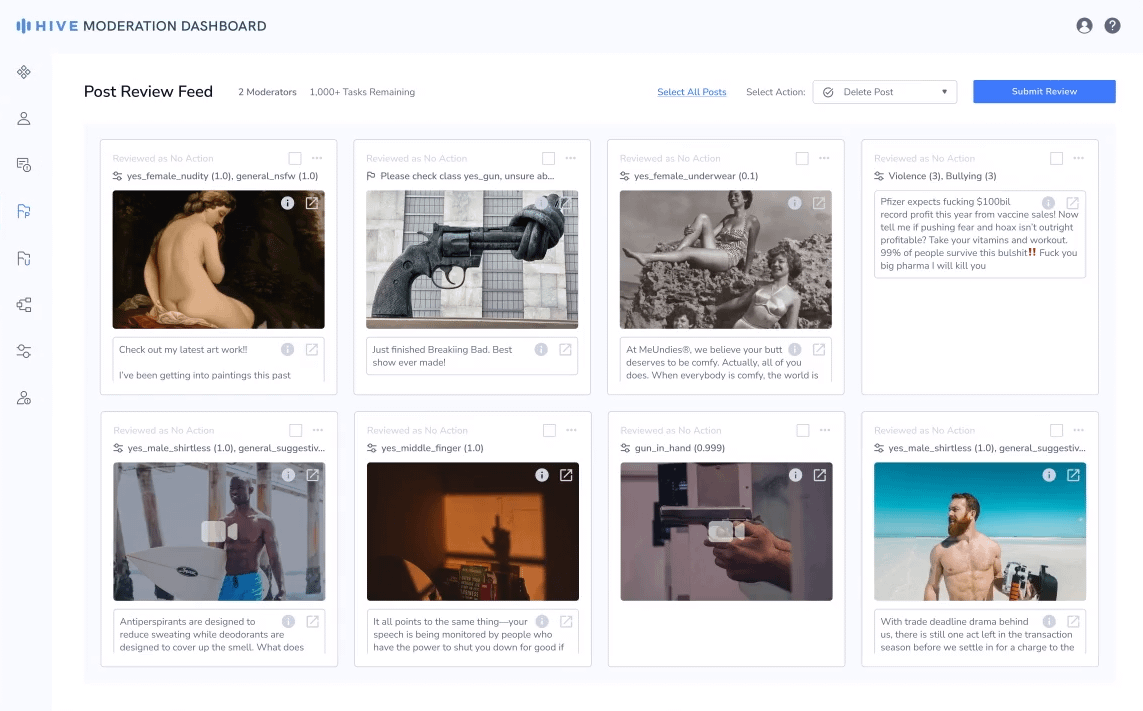Open the Help icon in the top bar
Viewport: 1143px width, 711px height.
click(1112, 25)
